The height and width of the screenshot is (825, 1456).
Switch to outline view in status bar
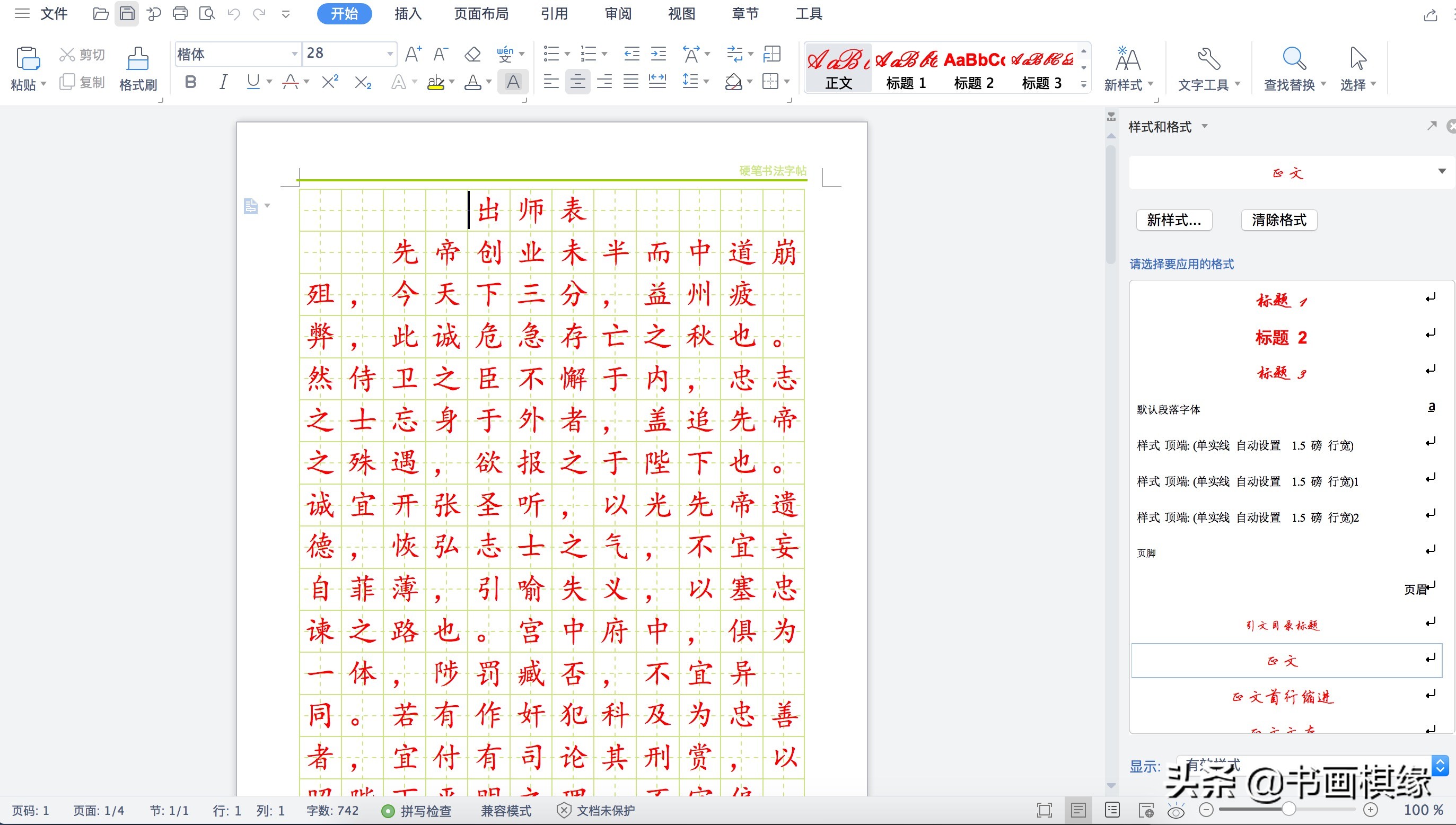click(x=1111, y=810)
